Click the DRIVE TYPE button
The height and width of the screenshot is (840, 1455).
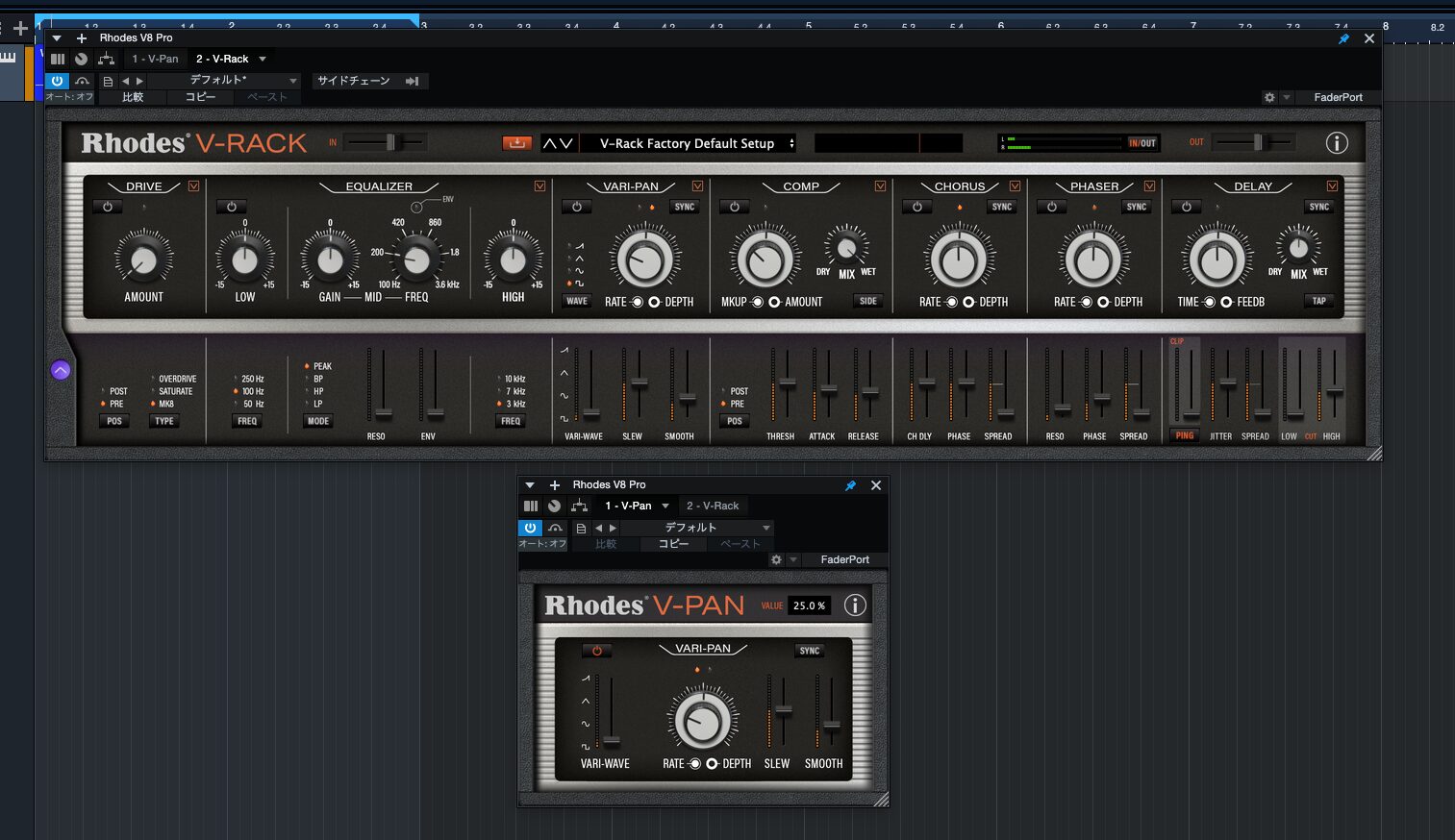164,421
